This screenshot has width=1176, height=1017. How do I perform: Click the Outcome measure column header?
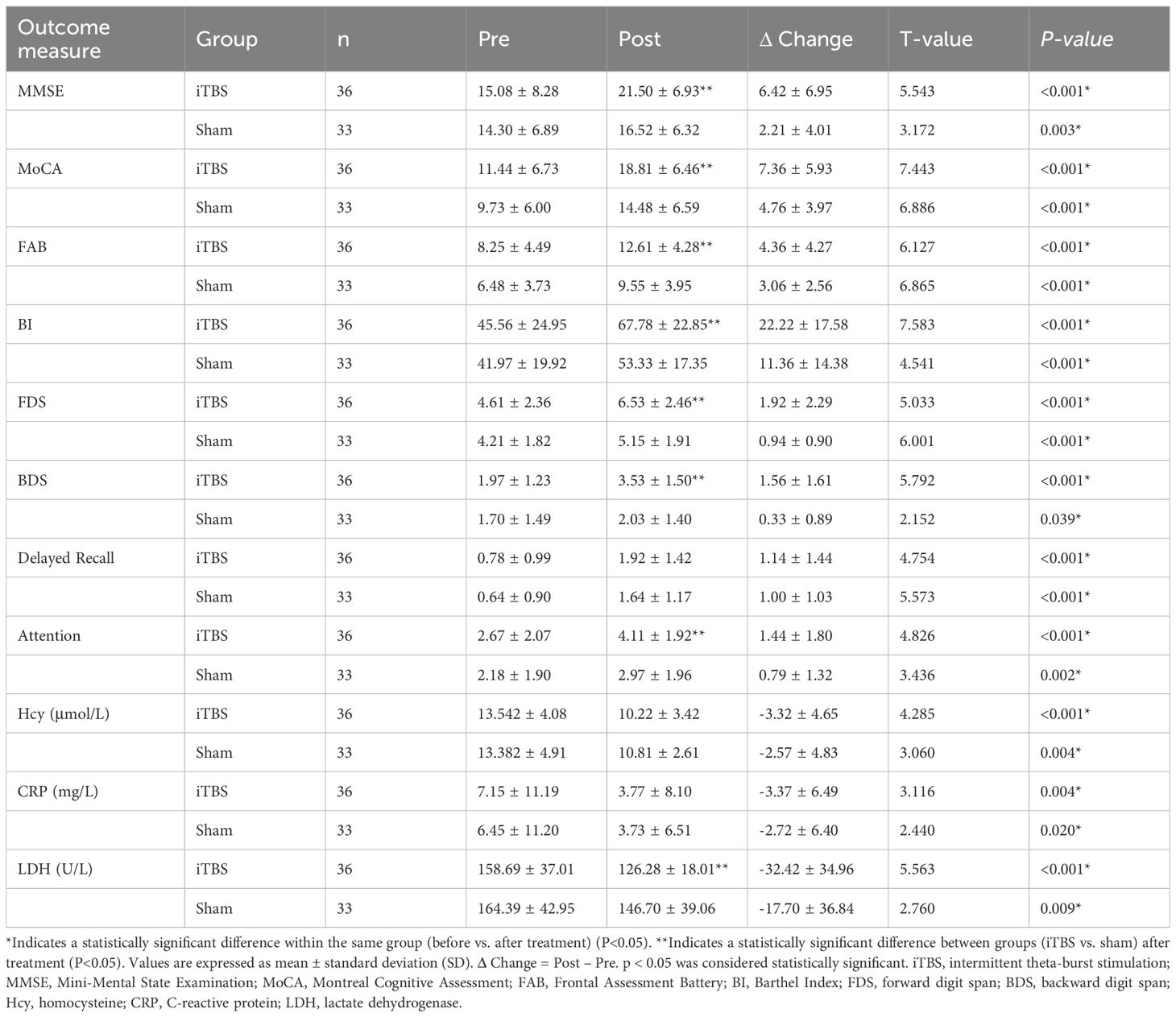pos(64,39)
